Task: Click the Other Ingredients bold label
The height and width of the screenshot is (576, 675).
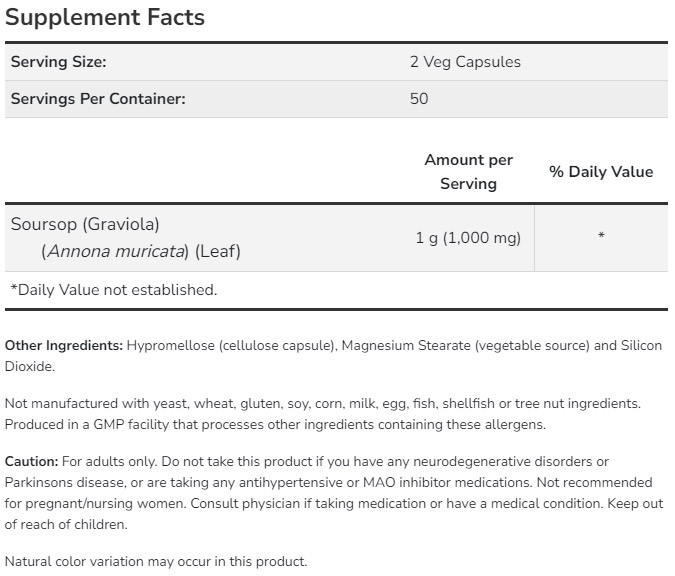Action: coord(64,345)
